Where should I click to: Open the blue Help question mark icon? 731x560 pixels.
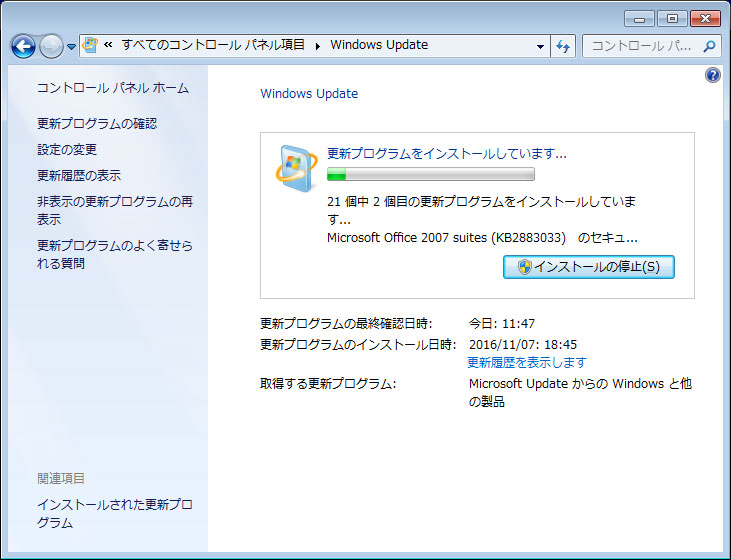713,75
